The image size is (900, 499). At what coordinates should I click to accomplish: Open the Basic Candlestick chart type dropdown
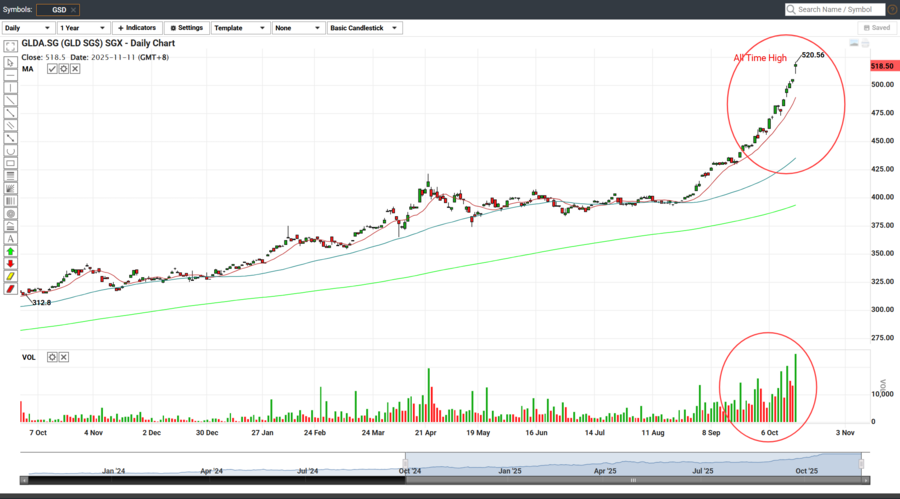(365, 28)
